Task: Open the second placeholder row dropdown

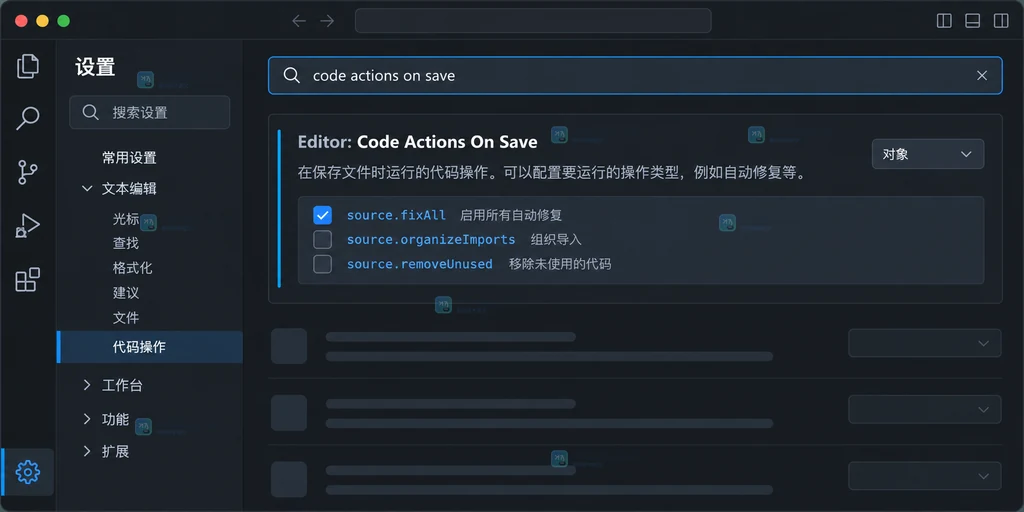Action: (x=925, y=409)
